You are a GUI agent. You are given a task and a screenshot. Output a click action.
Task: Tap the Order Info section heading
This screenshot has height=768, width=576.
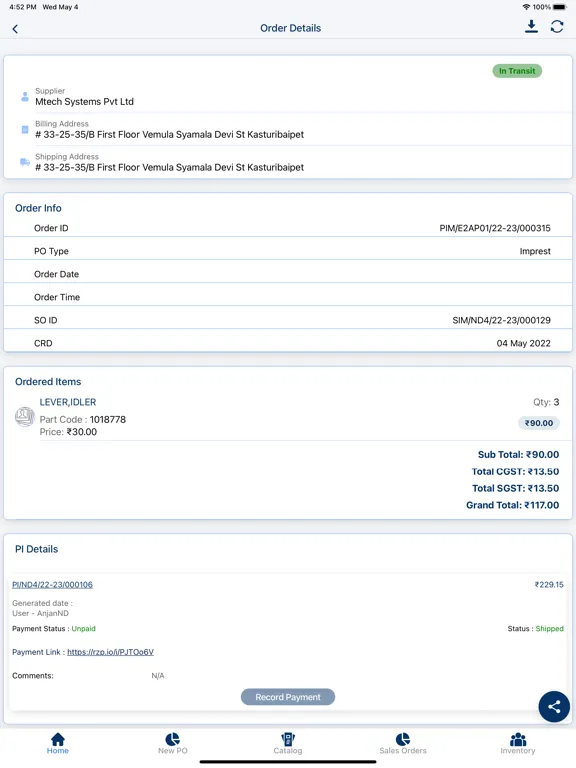click(x=38, y=208)
